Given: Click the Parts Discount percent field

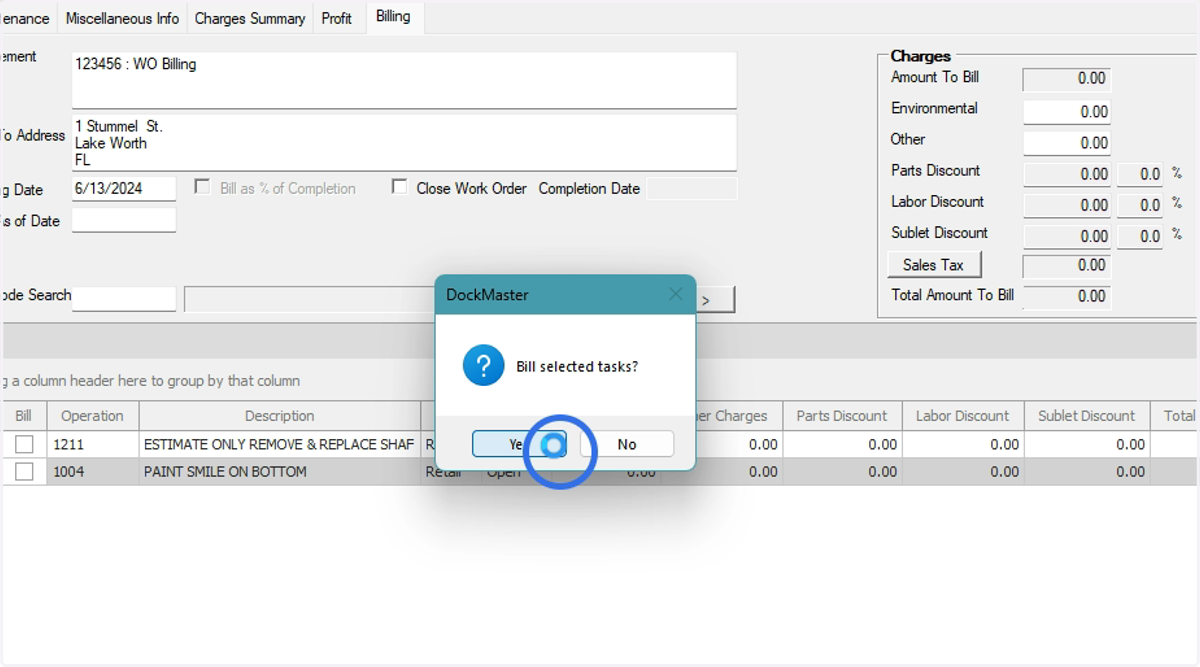Looking at the screenshot, I should [1140, 173].
